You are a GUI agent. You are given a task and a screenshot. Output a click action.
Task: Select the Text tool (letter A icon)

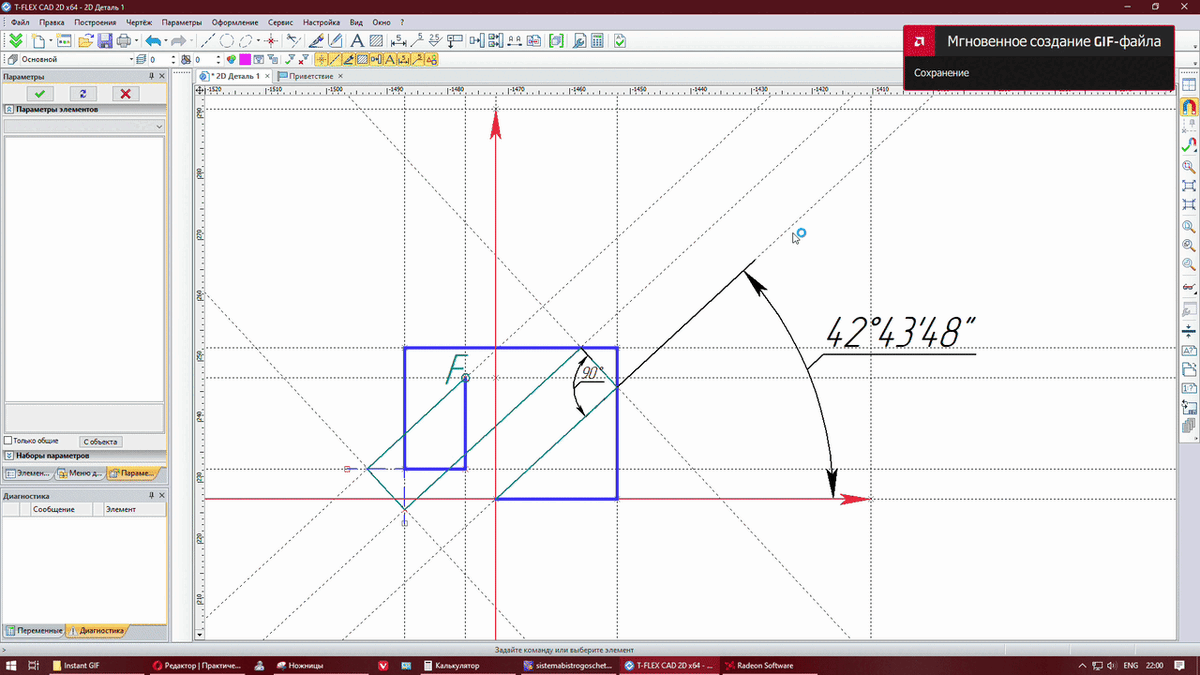pyautogui.click(x=356, y=41)
